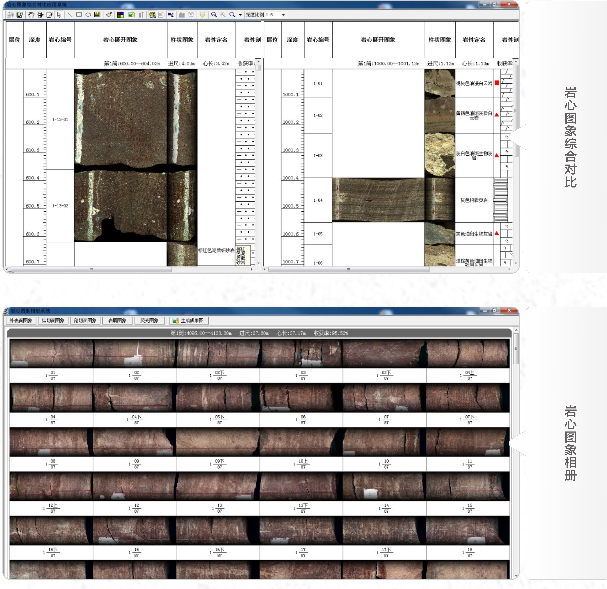Click the second button in album toolbar
Viewport: 607px width, 589px height.
click(54, 321)
